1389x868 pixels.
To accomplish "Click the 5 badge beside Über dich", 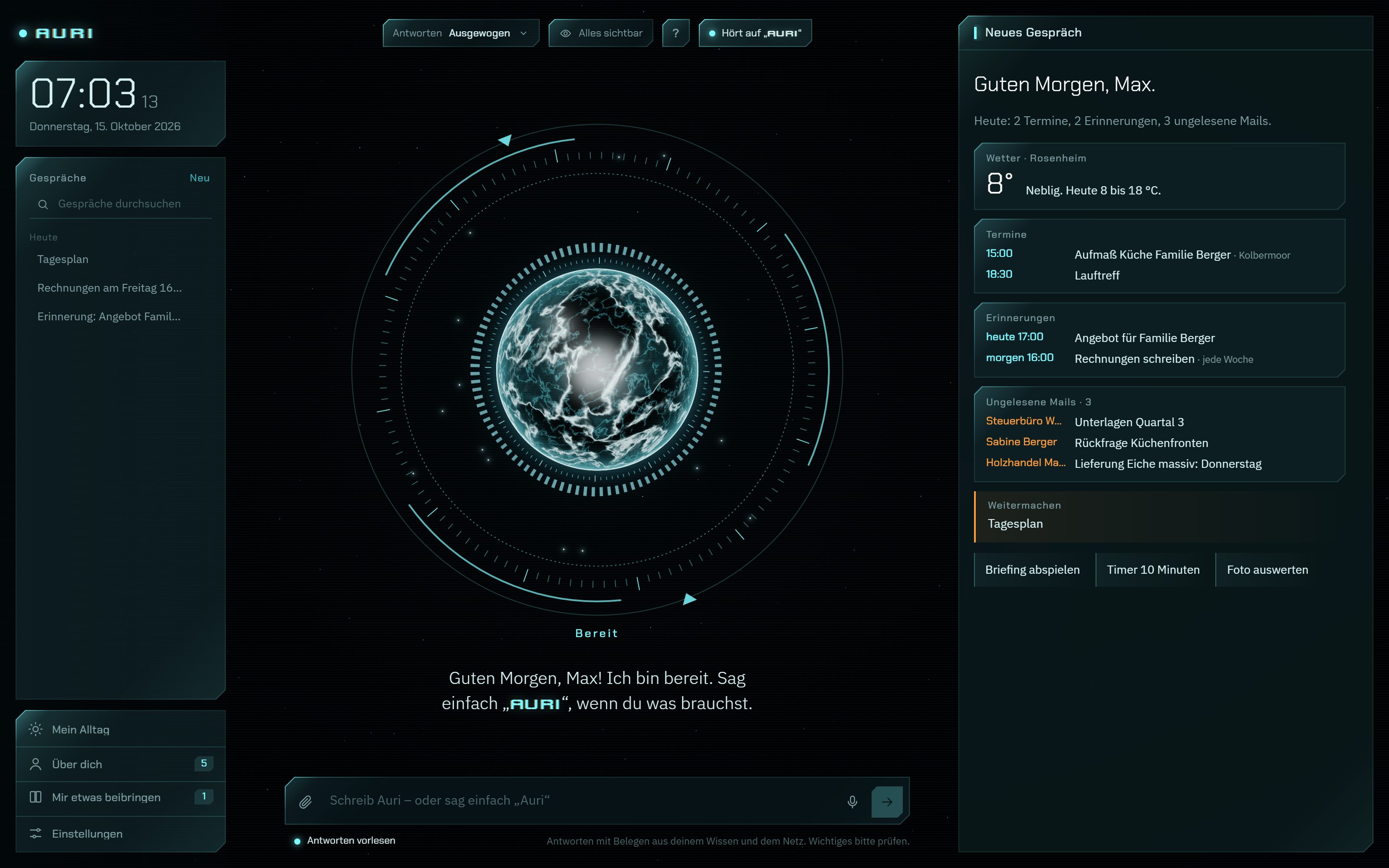I will pos(204,763).
